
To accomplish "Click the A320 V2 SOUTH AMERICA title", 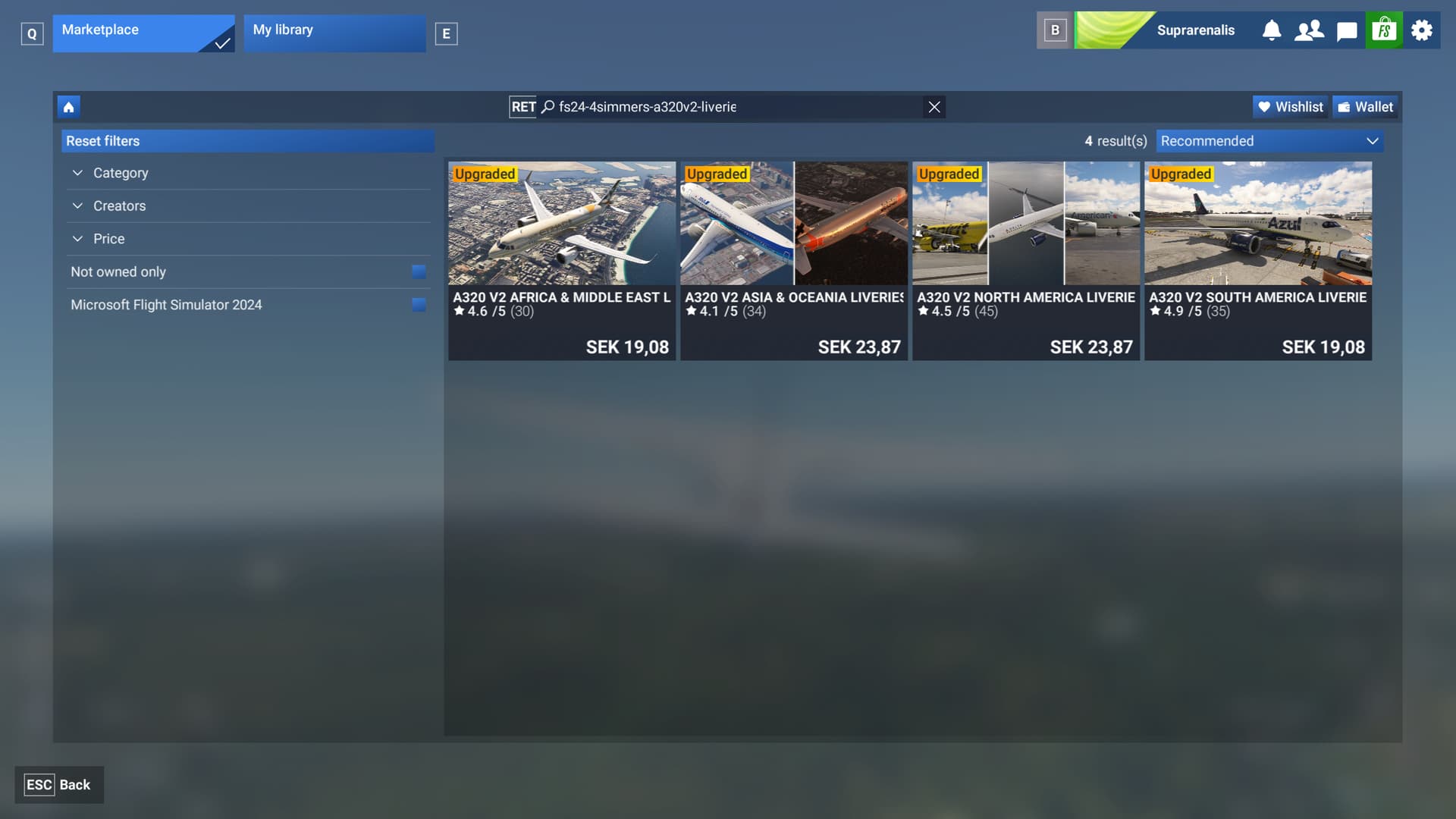I will pos(1258,297).
